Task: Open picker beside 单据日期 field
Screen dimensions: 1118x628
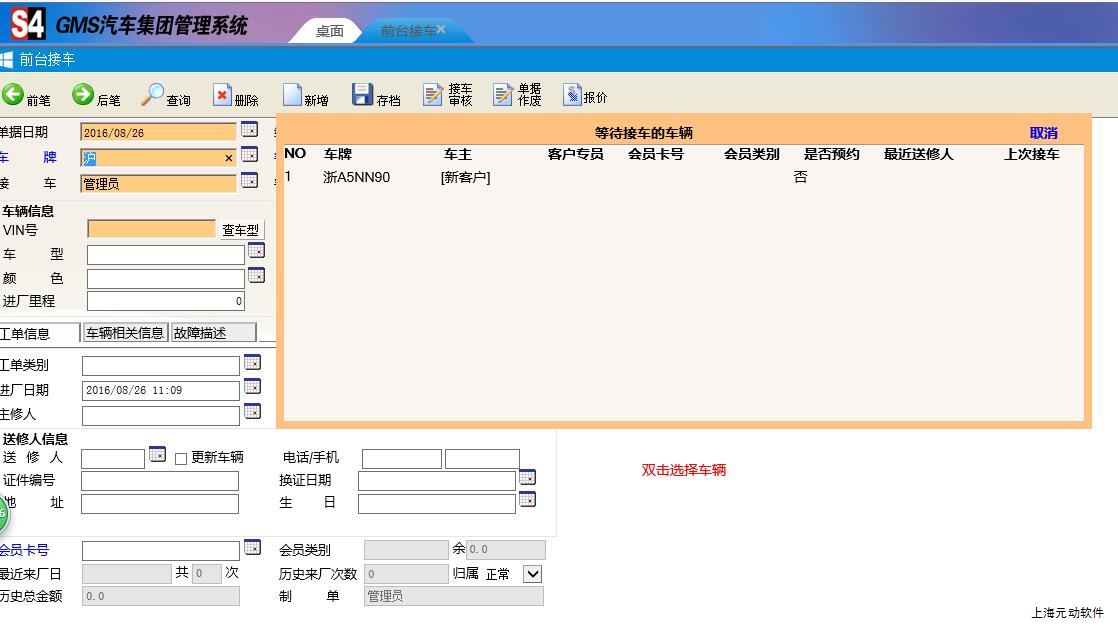Action: pyautogui.click(x=250, y=130)
